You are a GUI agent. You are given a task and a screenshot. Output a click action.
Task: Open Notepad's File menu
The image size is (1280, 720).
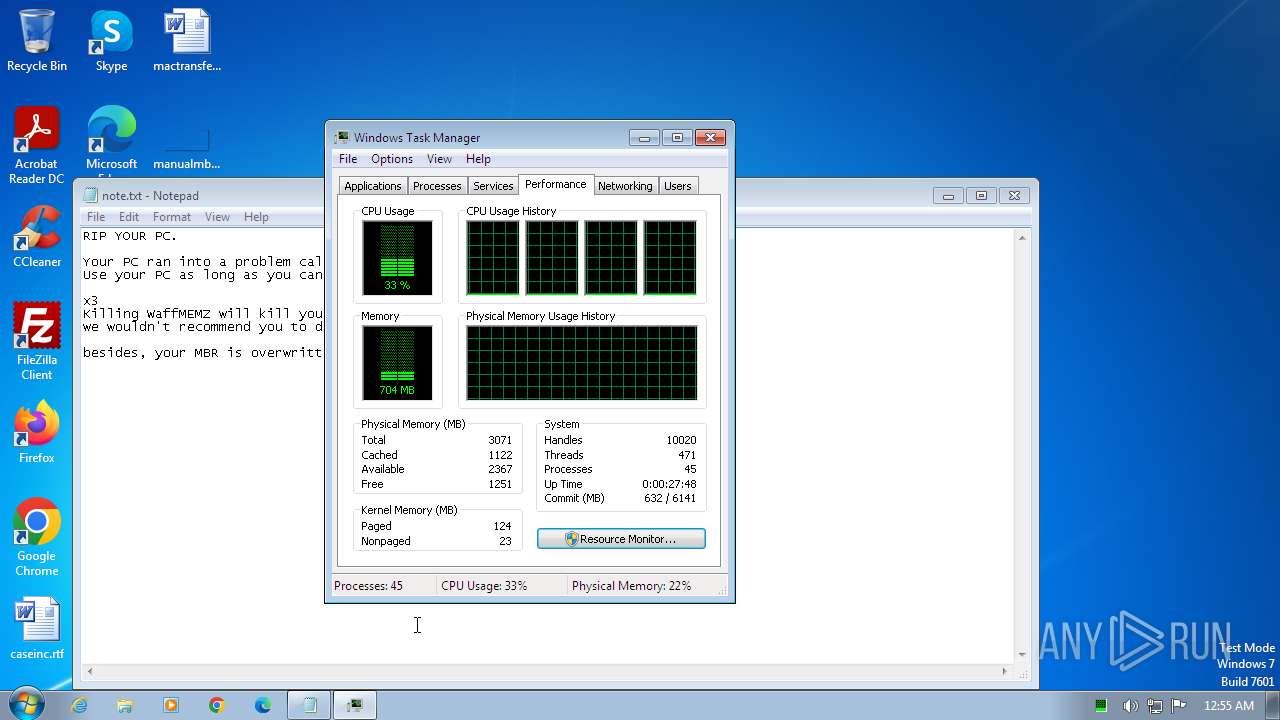[96, 217]
